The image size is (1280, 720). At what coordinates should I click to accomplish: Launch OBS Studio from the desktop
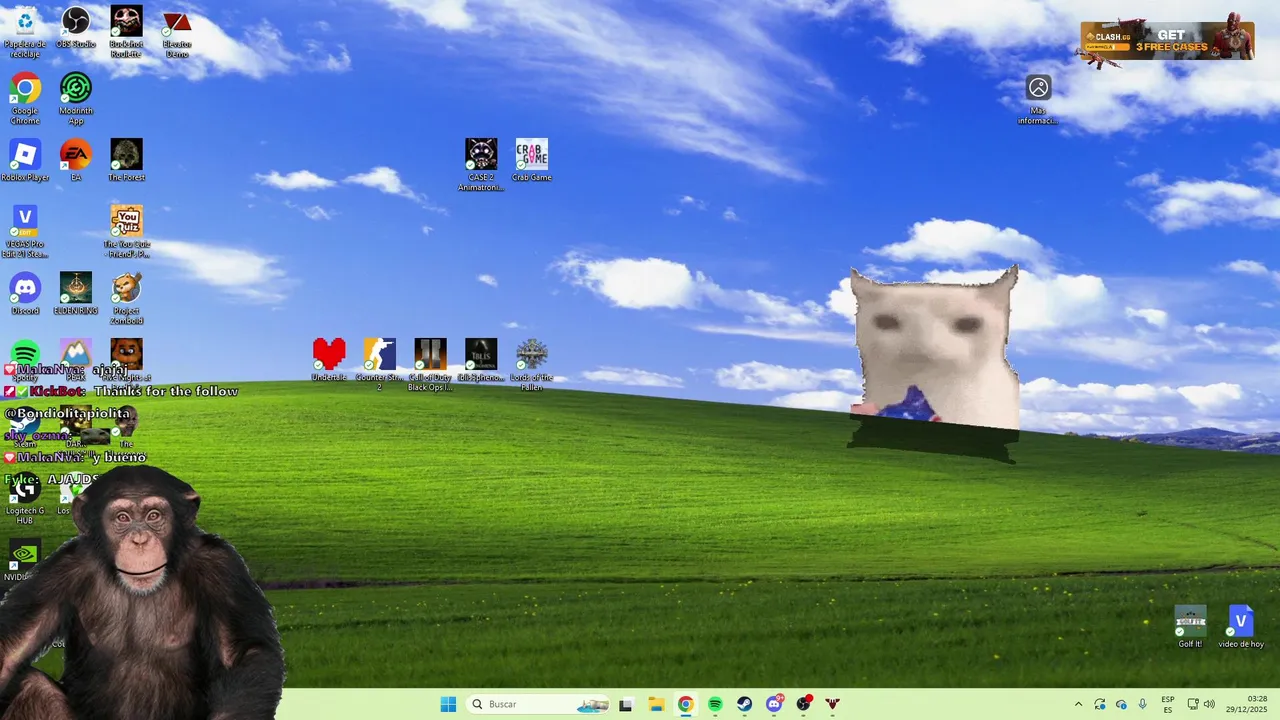coord(76,28)
